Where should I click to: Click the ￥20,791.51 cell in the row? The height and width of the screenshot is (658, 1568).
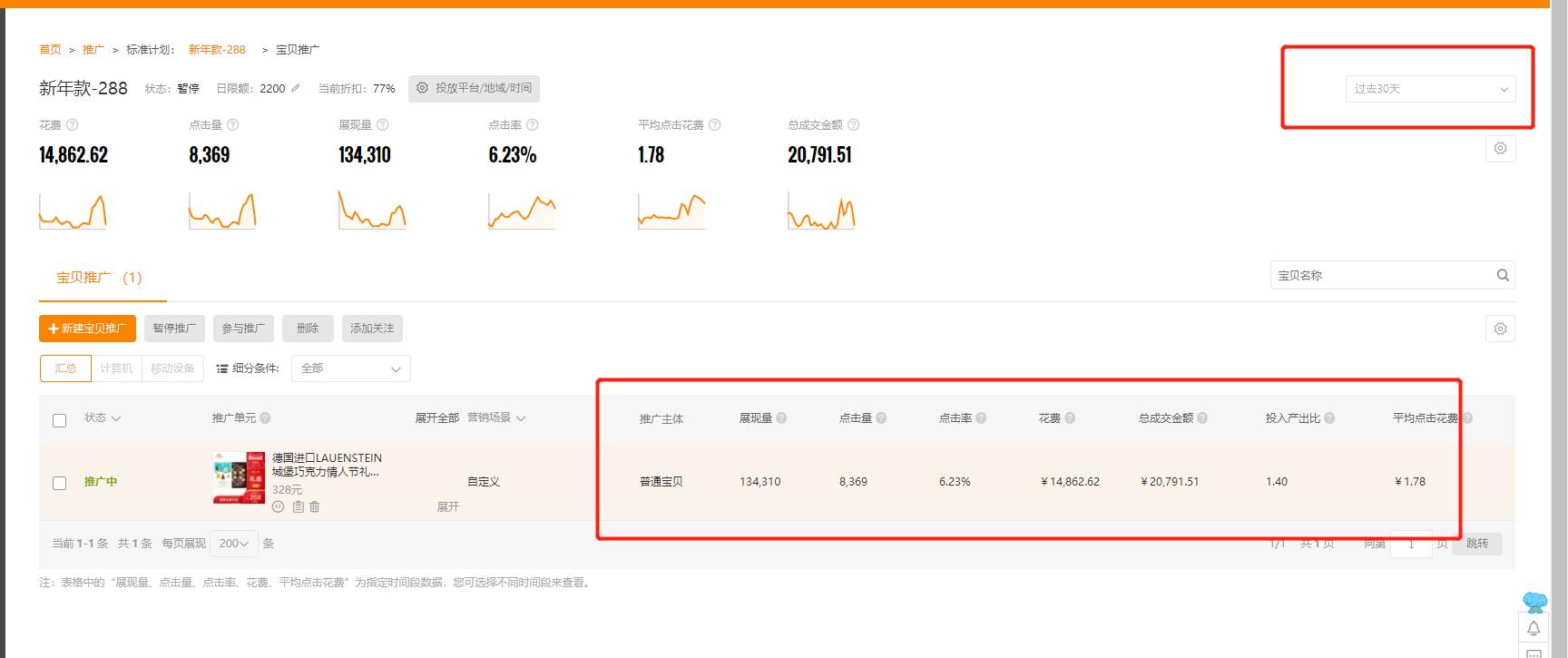(1170, 482)
